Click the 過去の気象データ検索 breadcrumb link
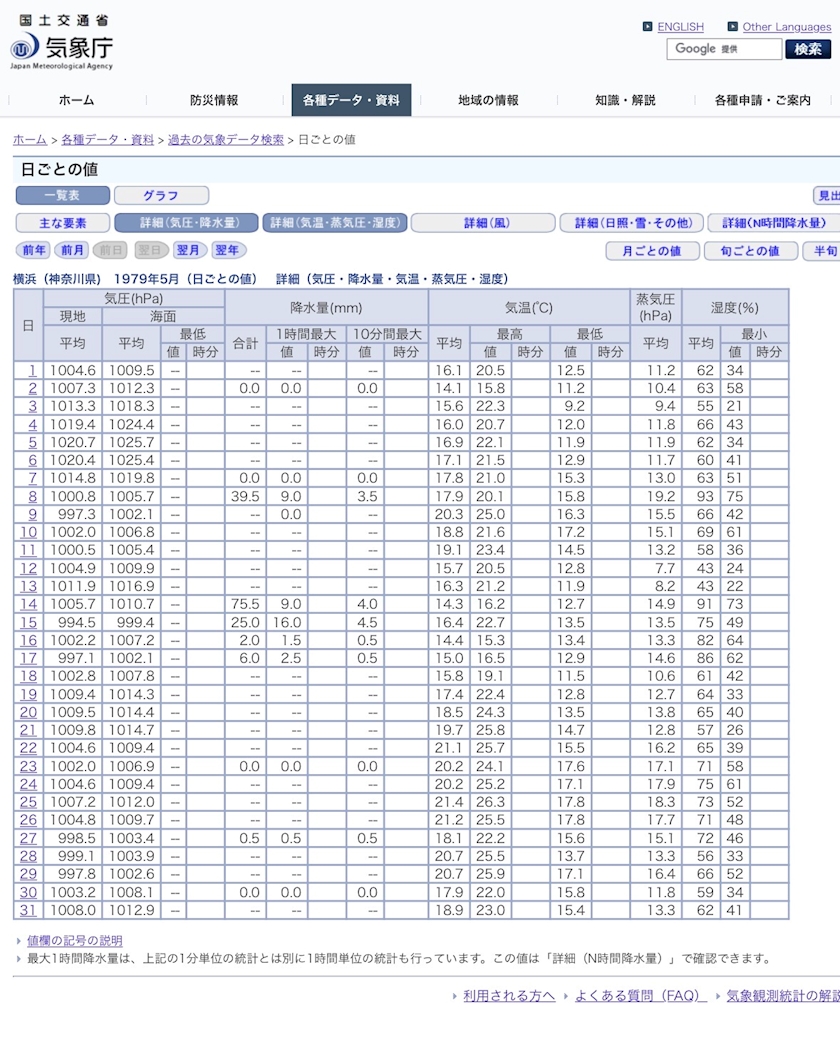Viewport: 840px width, 1049px height. click(225, 140)
